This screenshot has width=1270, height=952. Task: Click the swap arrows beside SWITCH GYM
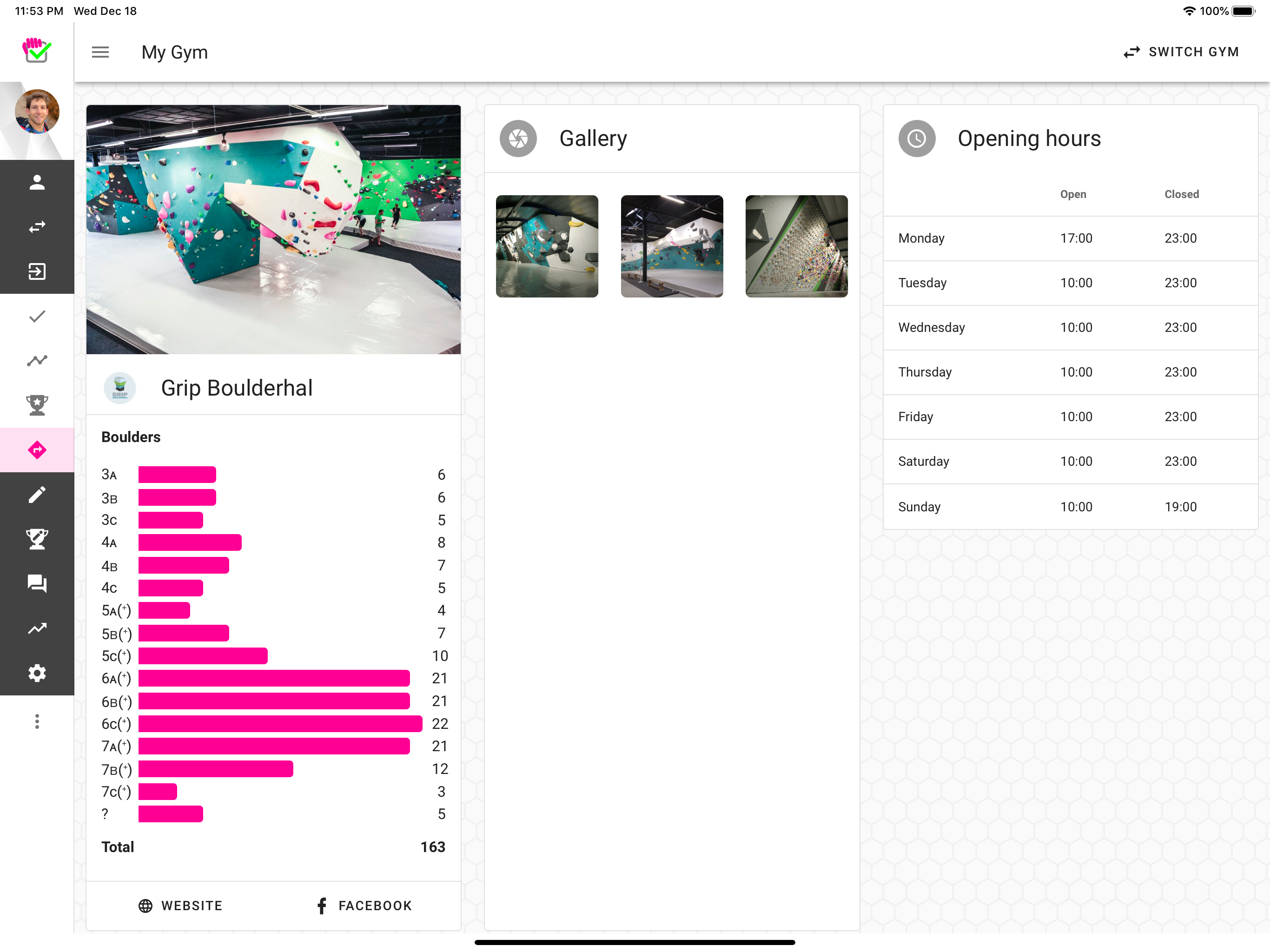[1131, 52]
